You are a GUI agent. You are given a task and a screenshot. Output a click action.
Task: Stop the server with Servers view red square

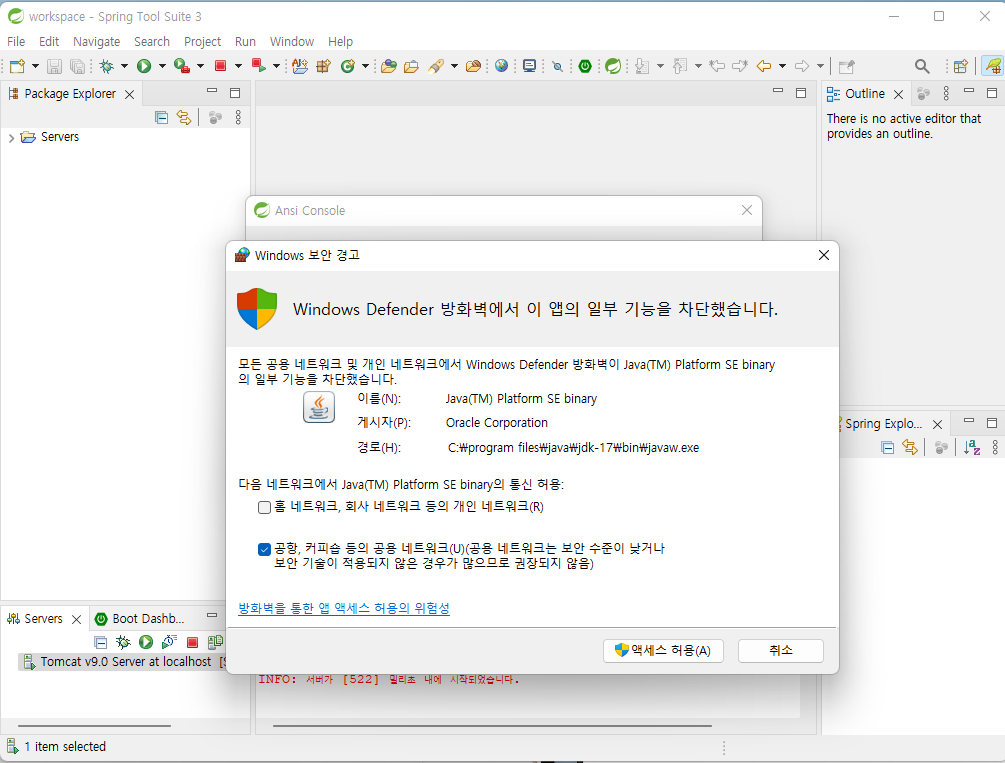click(x=192, y=642)
